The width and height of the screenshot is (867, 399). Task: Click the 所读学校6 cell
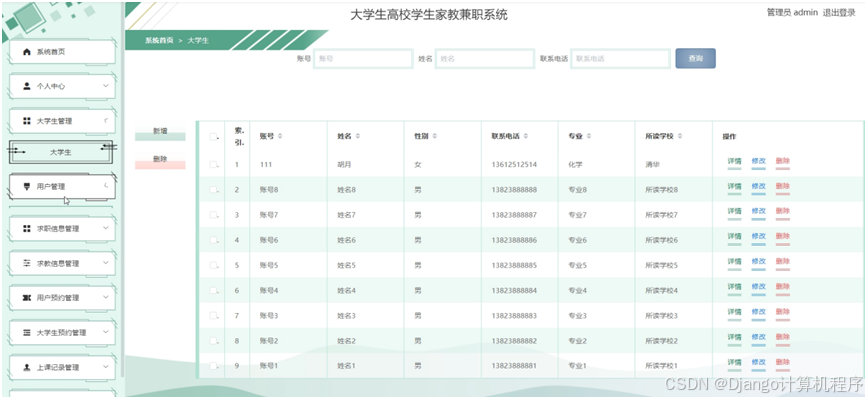point(661,240)
